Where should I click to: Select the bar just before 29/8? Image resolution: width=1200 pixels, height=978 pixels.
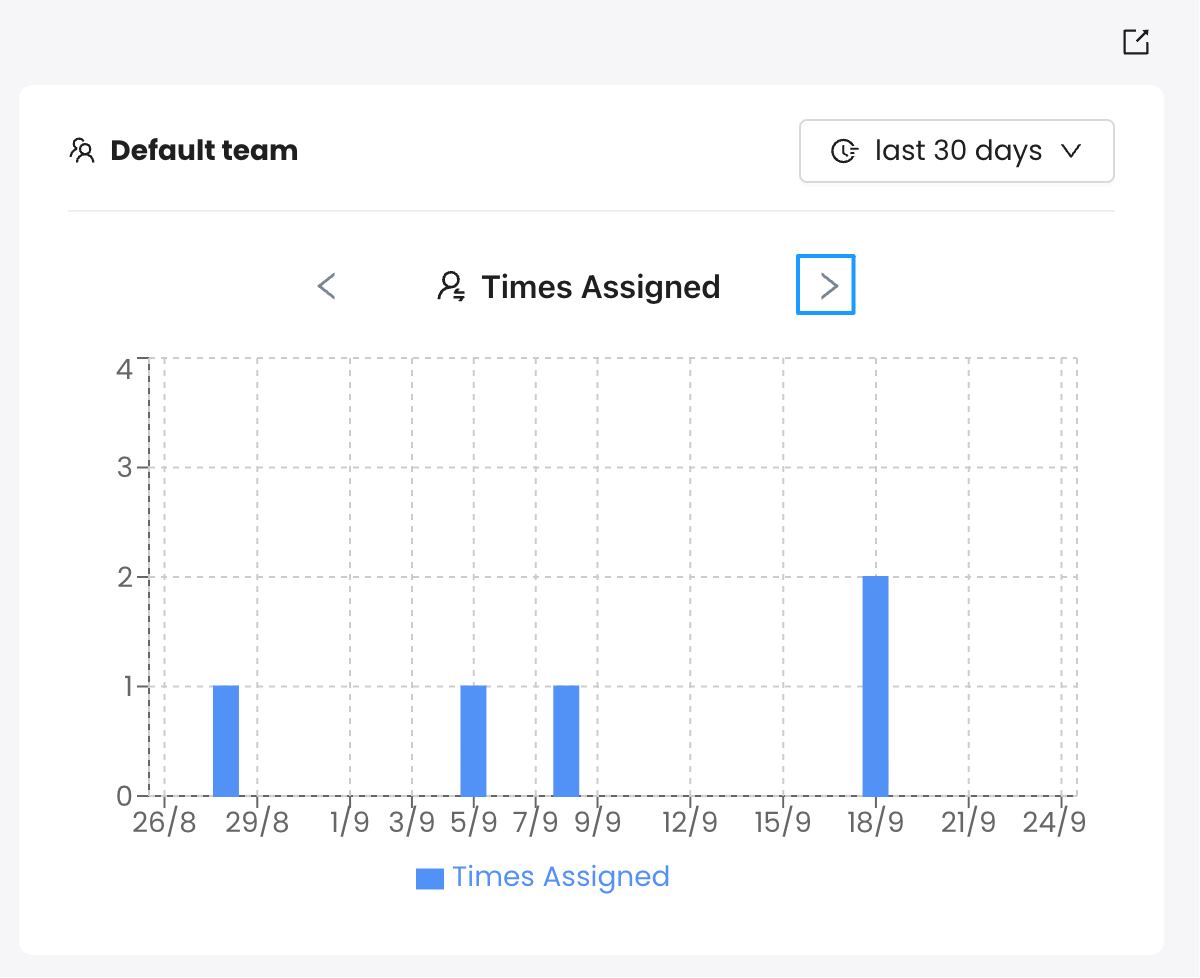226,741
